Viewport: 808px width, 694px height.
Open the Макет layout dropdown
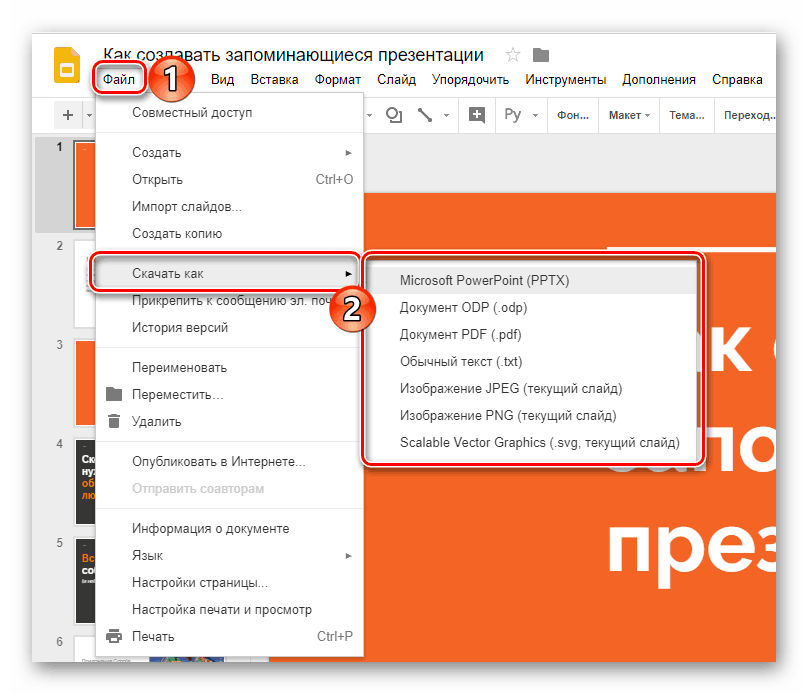(629, 115)
